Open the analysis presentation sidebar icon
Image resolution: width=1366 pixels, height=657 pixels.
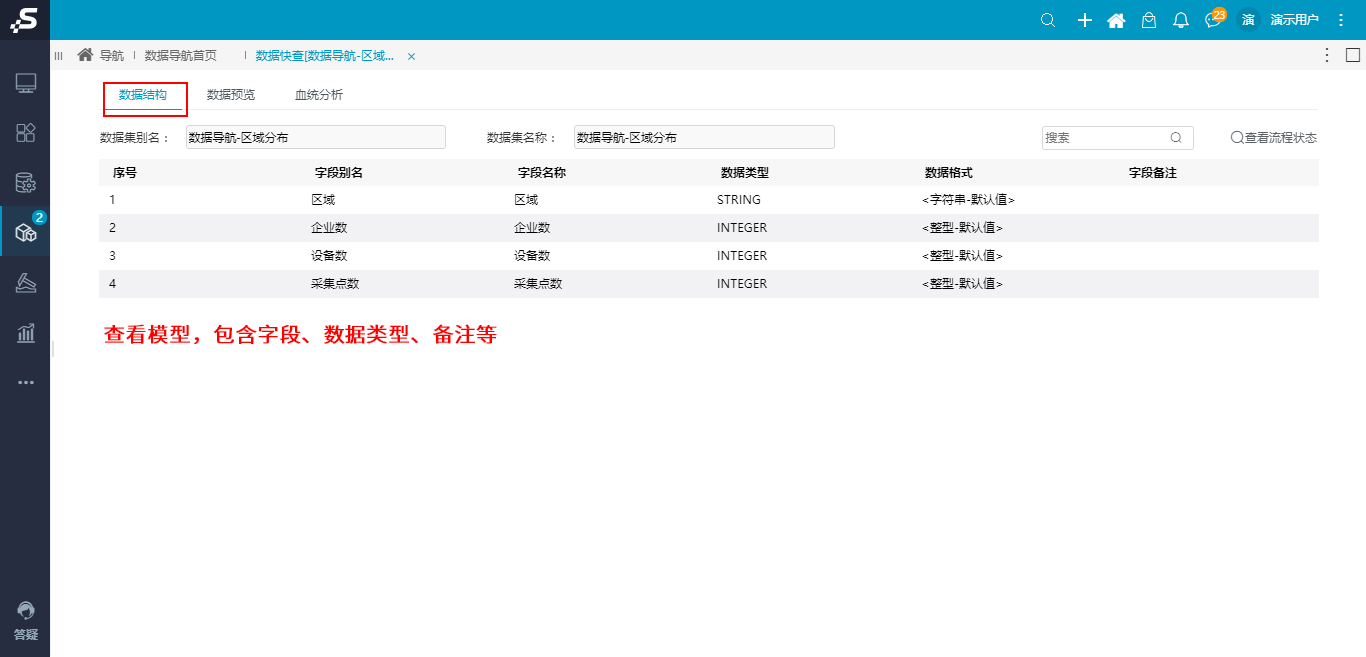point(26,283)
